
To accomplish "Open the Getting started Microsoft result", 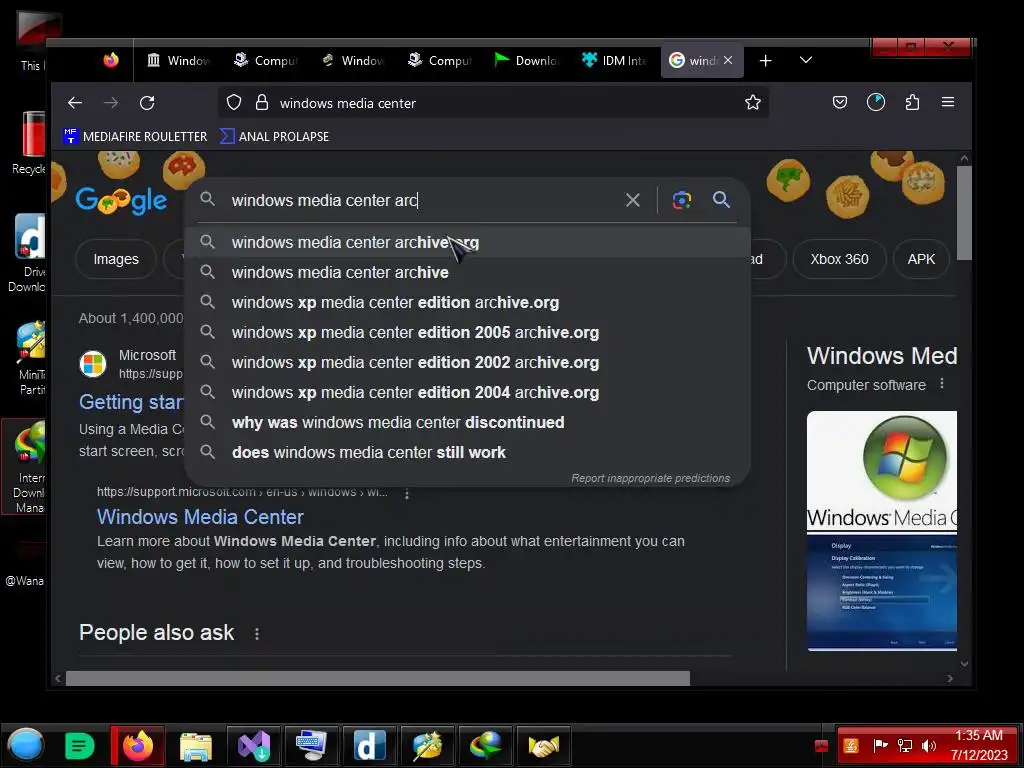I will coord(131,402).
